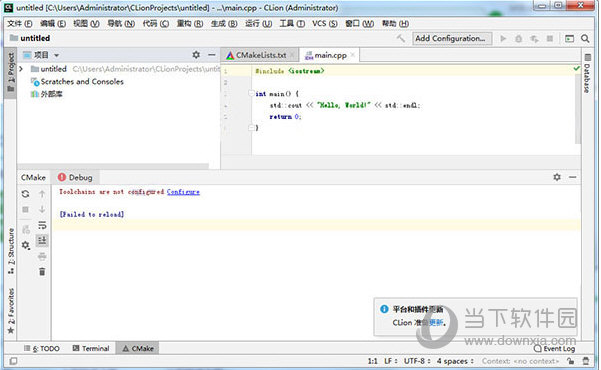Click the CMake bottom tool window button
Image resolution: width=601 pixels, height=370 pixels.
click(x=138, y=348)
